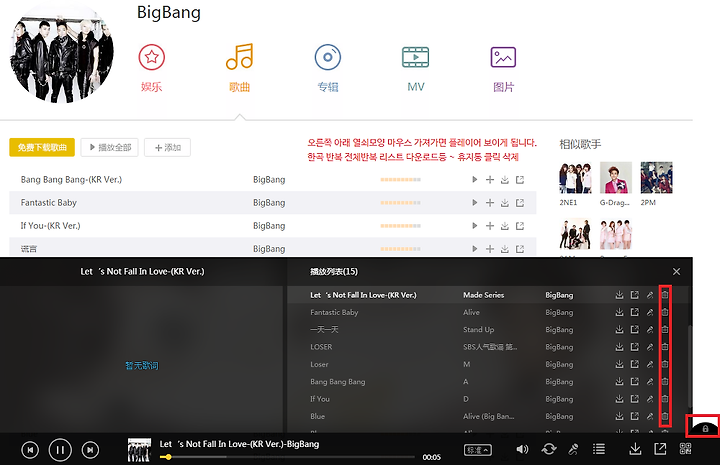Click the 添加 add button
The image size is (720, 465).
[x=167, y=147]
